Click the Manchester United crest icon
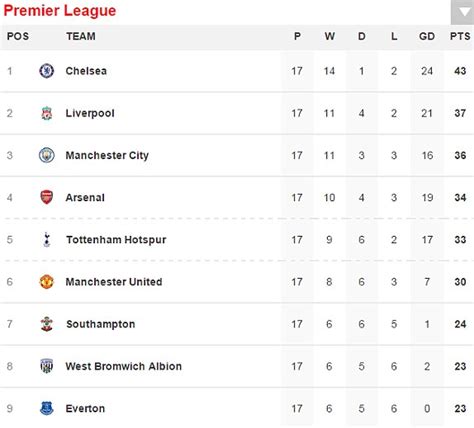 (47, 282)
